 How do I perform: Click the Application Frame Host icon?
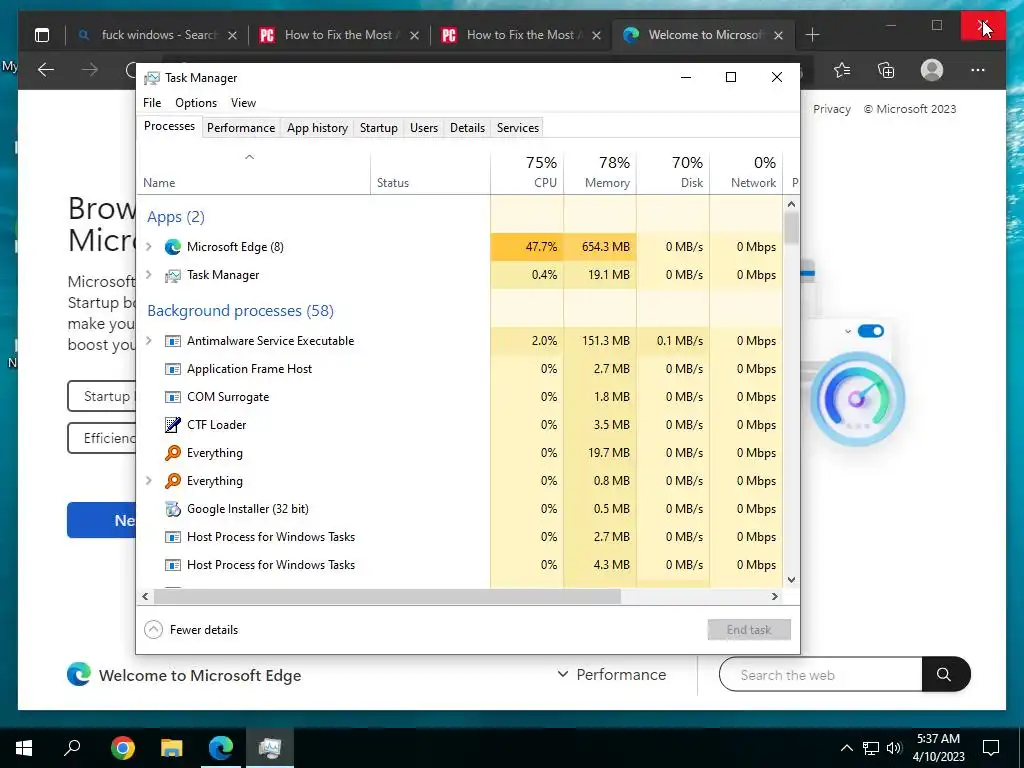click(x=172, y=369)
